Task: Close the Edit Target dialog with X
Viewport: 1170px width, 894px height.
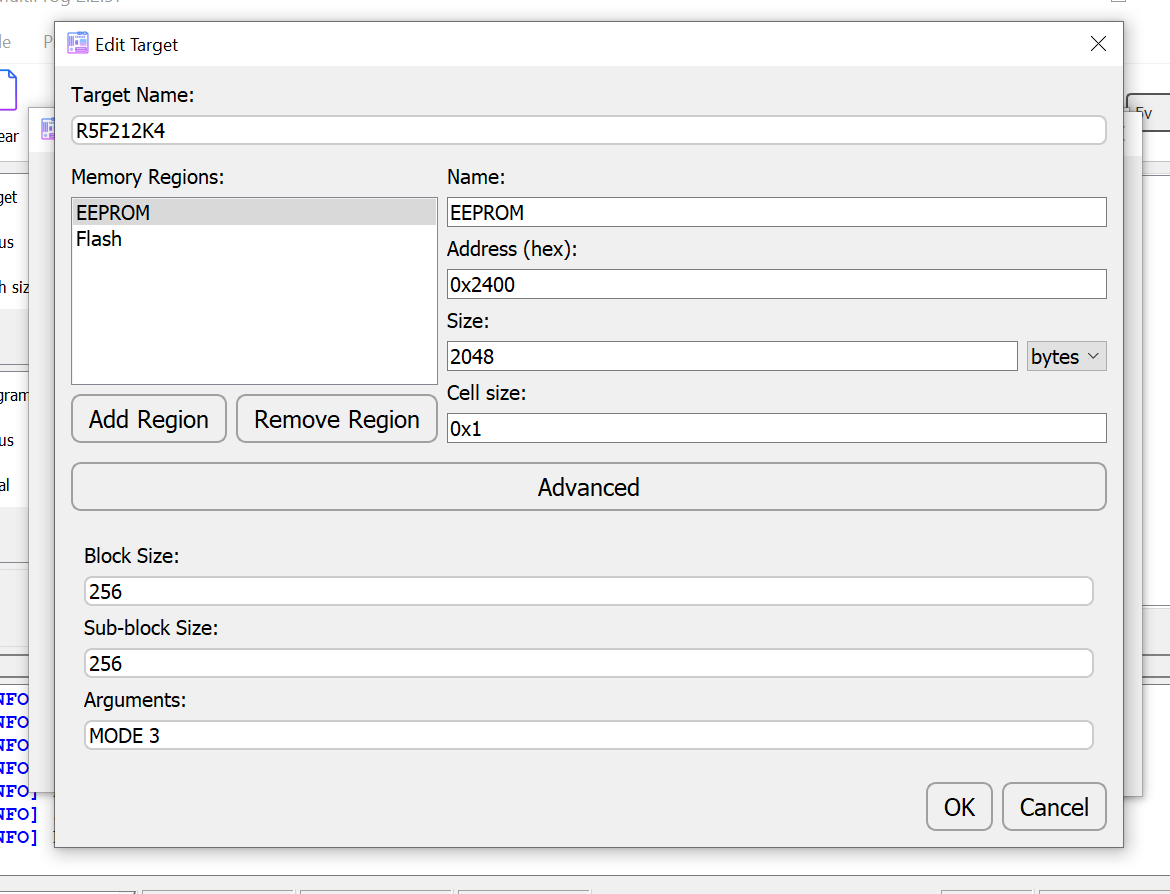Action: coord(1098,43)
